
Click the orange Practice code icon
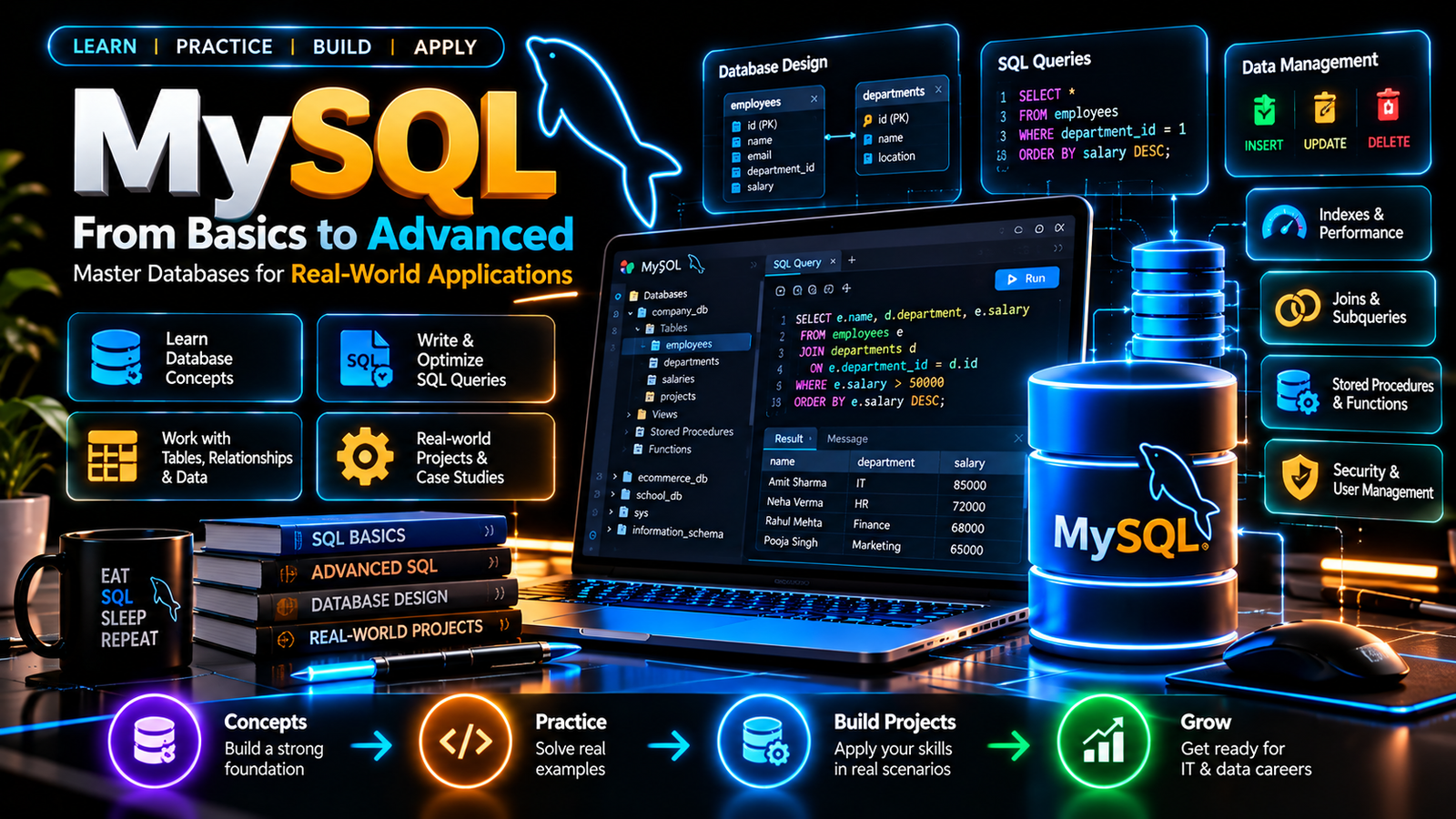coord(465,741)
